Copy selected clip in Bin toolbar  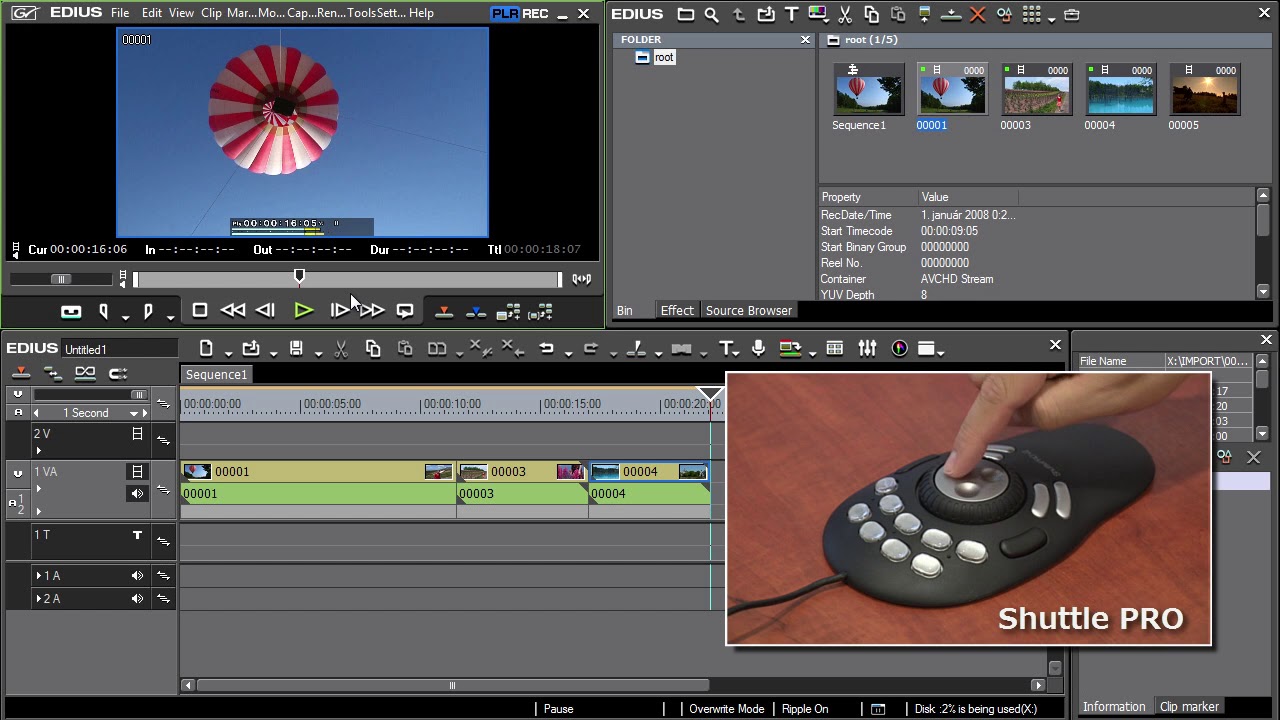tap(871, 14)
